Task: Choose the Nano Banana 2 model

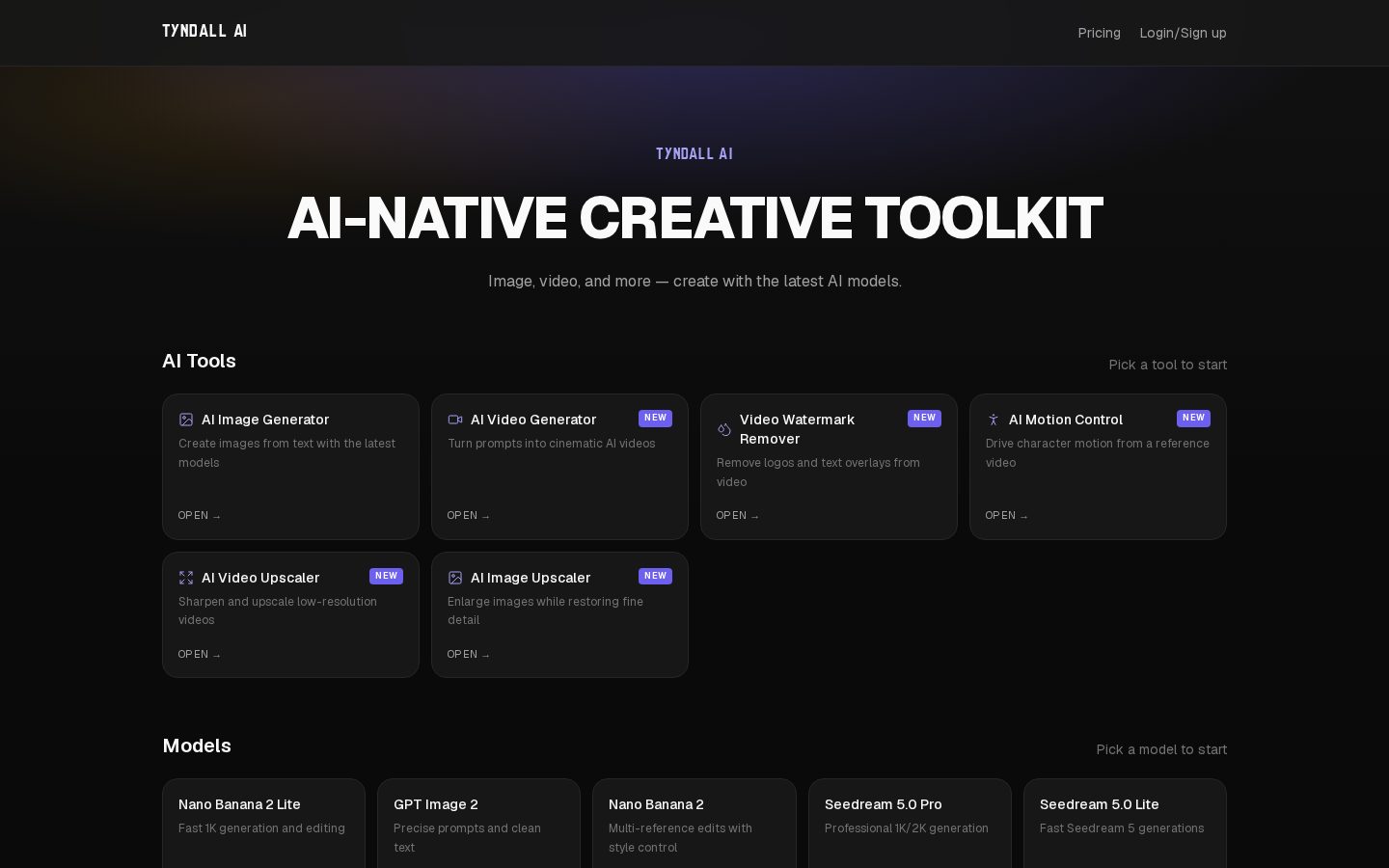Action: [x=694, y=824]
